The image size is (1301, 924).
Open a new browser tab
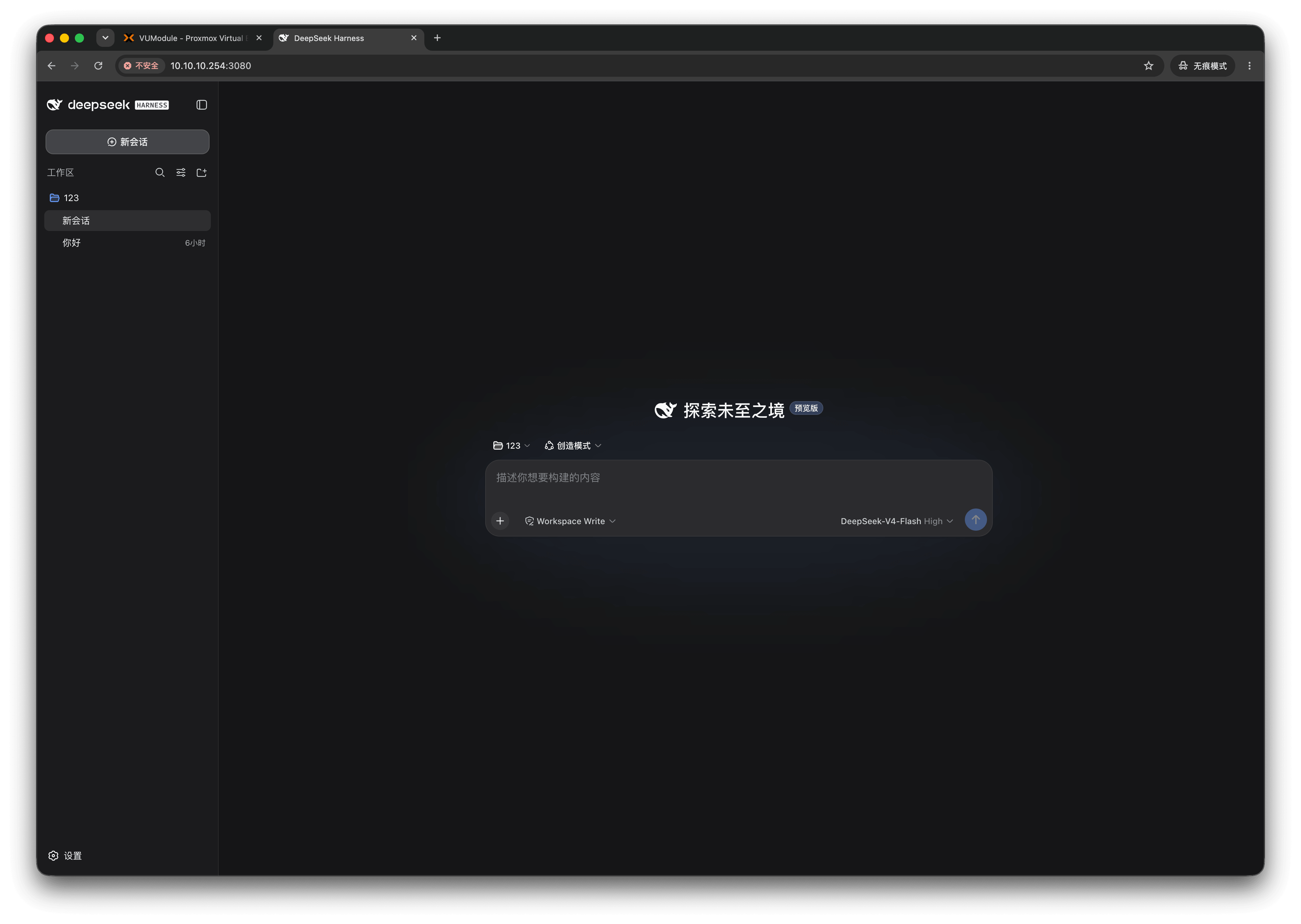(437, 38)
